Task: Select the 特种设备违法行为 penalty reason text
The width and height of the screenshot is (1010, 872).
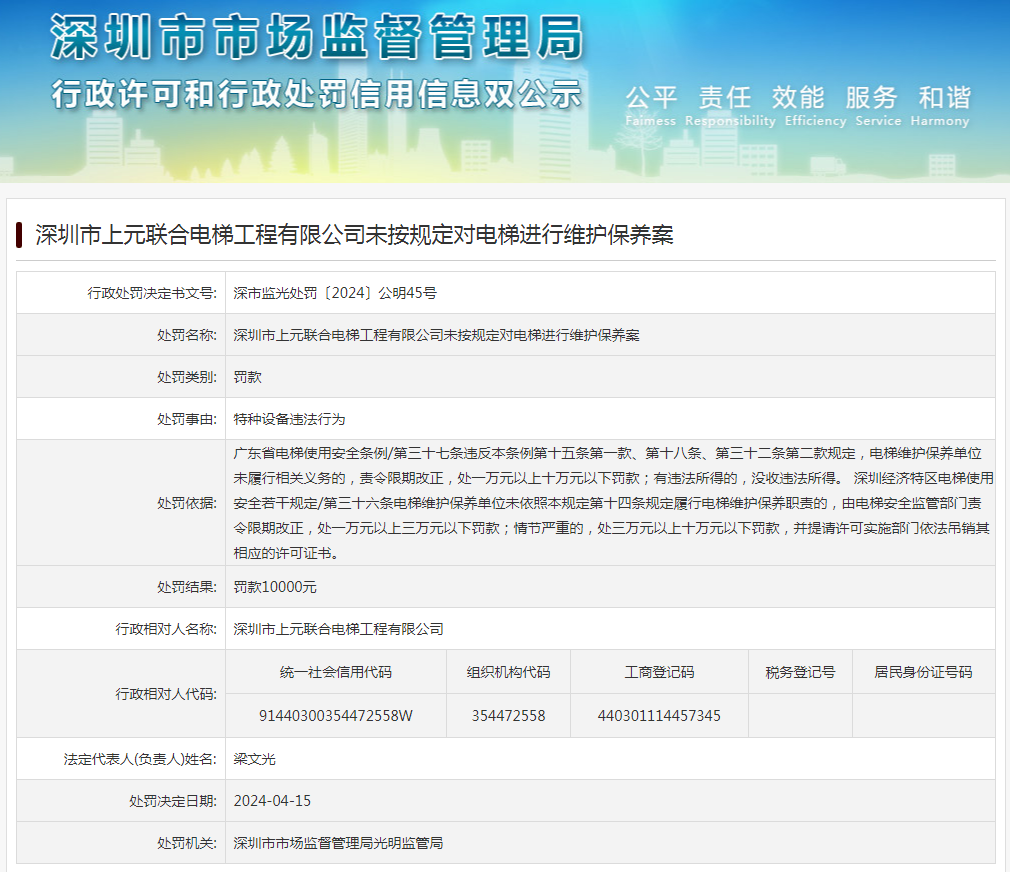Action: tap(289, 419)
